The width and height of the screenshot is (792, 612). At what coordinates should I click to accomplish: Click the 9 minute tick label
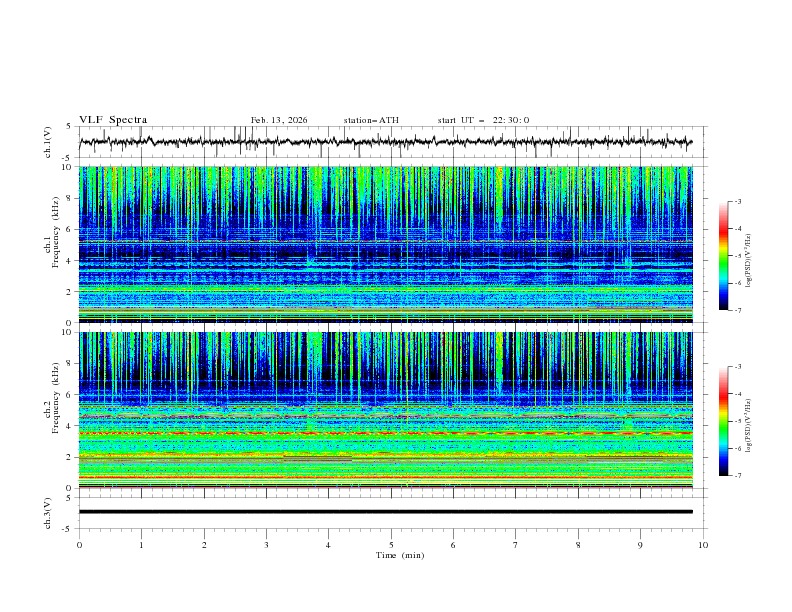tap(641, 545)
